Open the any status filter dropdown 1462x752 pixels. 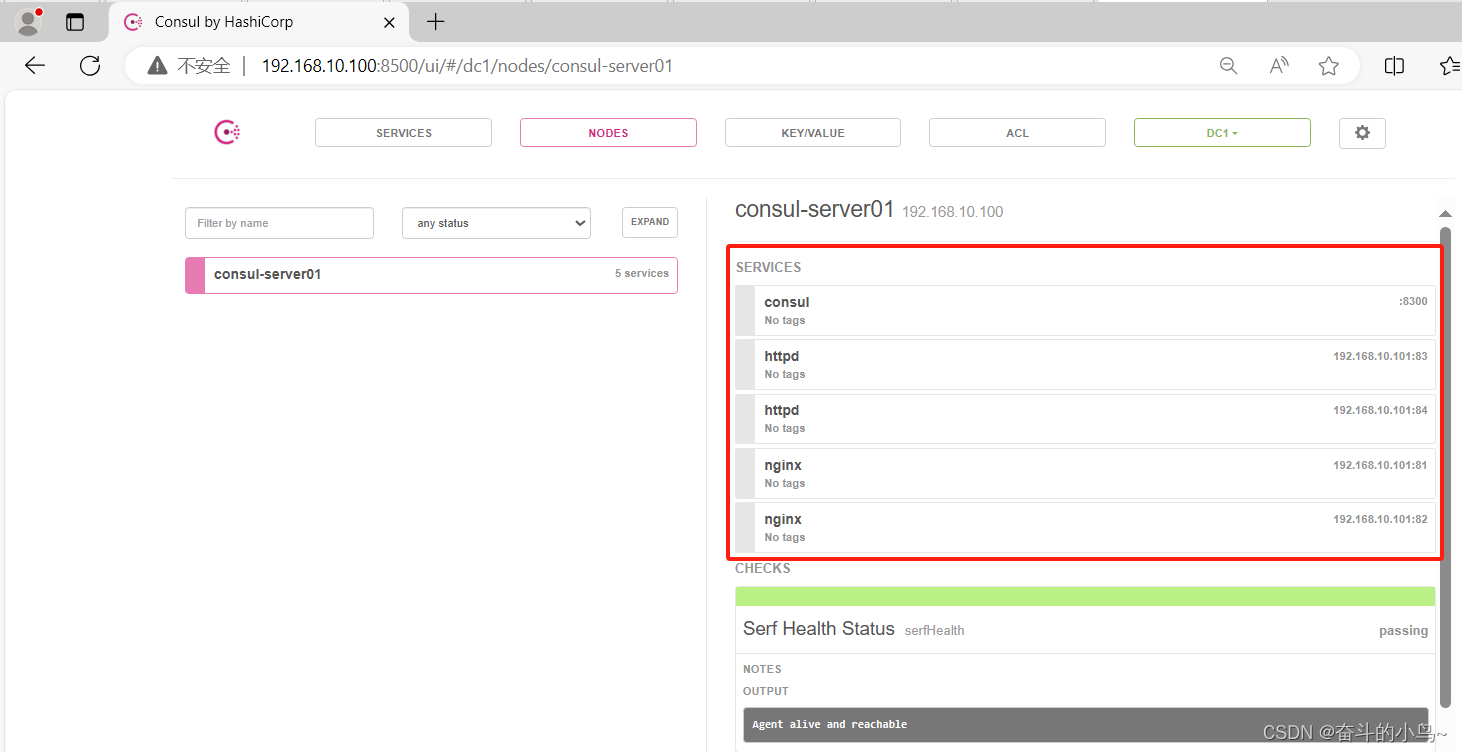coord(496,222)
